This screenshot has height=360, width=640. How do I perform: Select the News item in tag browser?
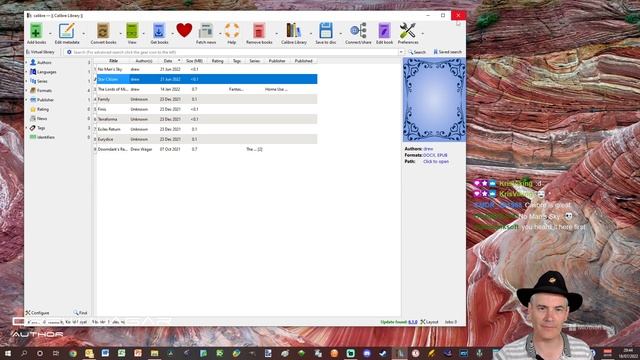click(x=42, y=119)
